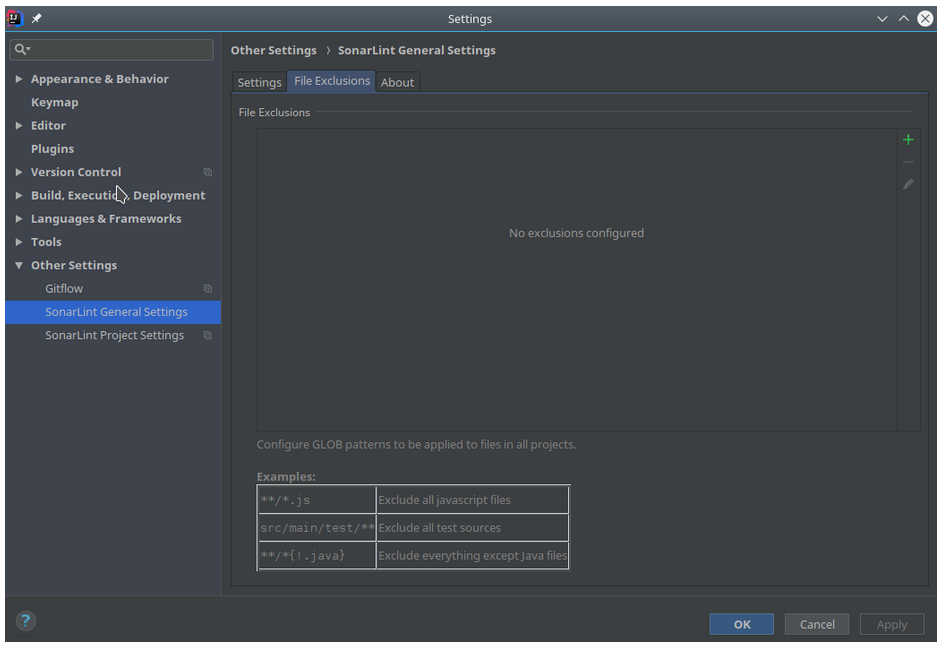
Task: Click project-level icon beside SonarLint Project Settings
Action: [x=208, y=335]
